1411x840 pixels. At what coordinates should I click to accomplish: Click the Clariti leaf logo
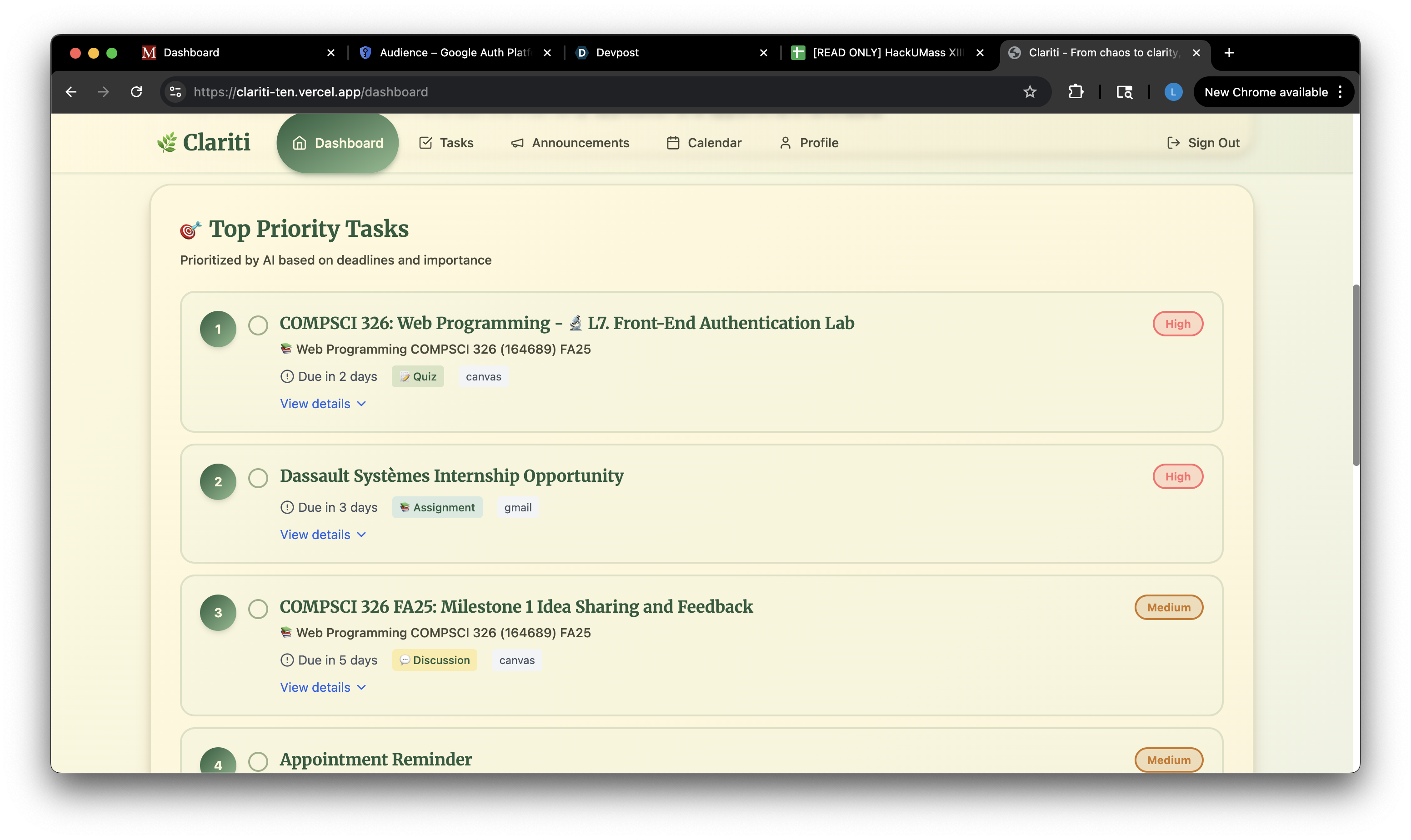point(167,143)
